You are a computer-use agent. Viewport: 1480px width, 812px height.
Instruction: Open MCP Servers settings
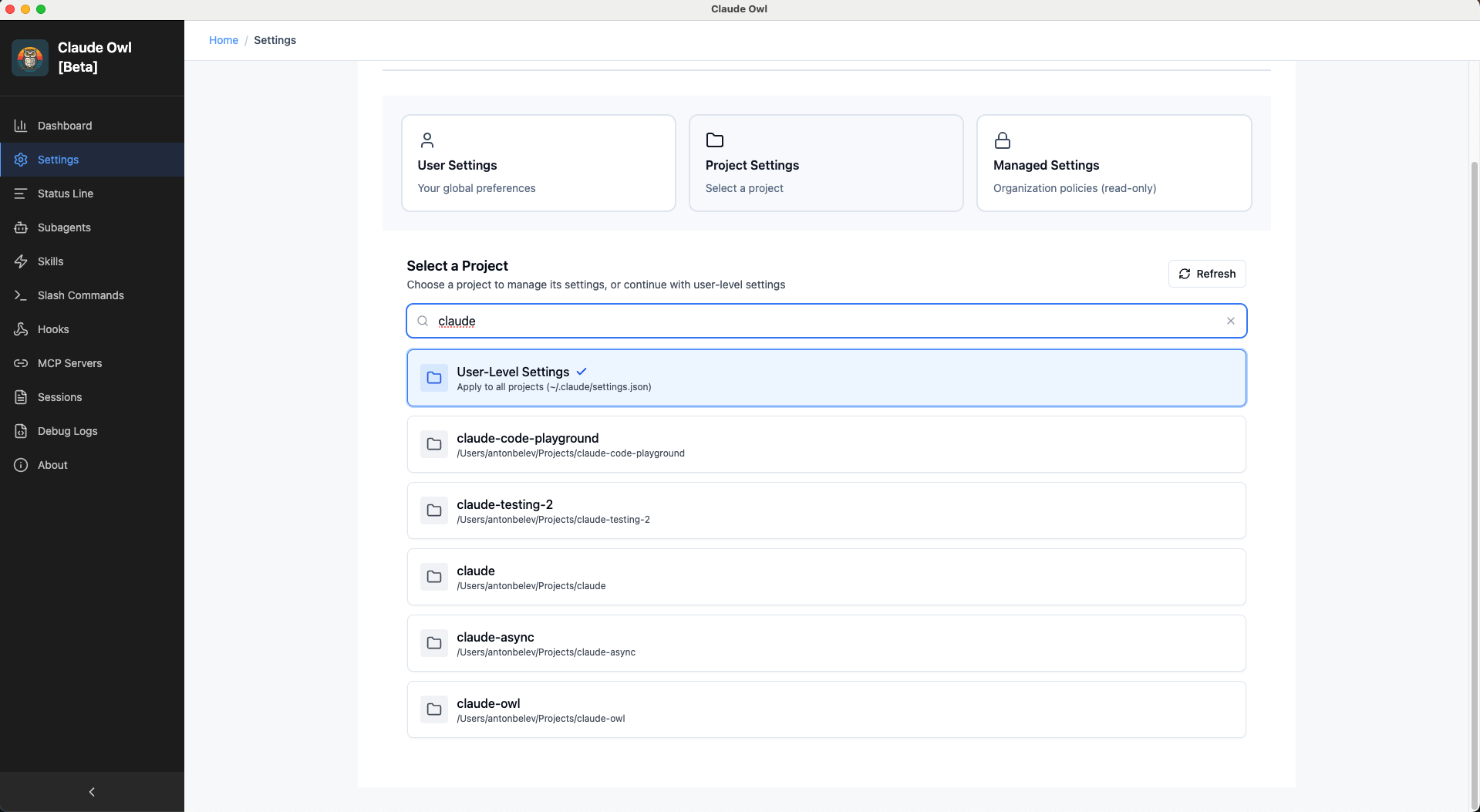(70, 363)
